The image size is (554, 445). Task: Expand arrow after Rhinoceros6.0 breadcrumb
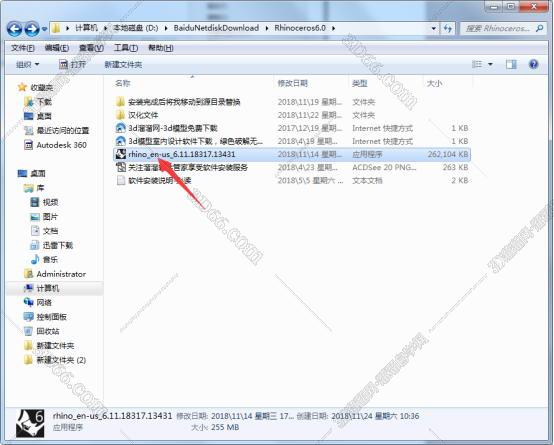[x=333, y=28]
